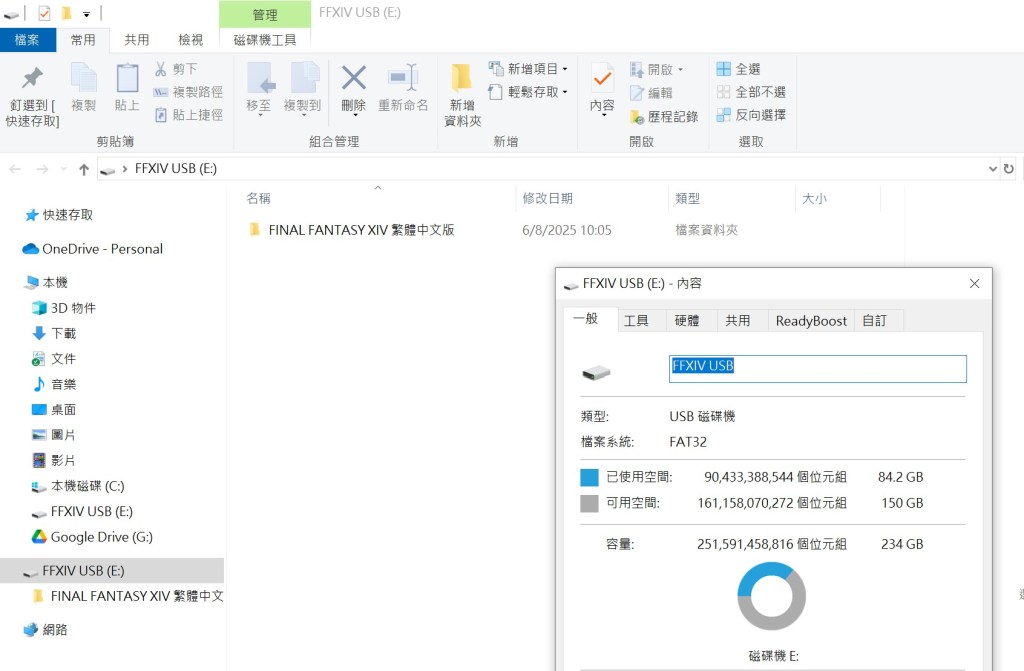
Task: Select Google Drive (G:) in sidebar
Action: [x=101, y=537]
